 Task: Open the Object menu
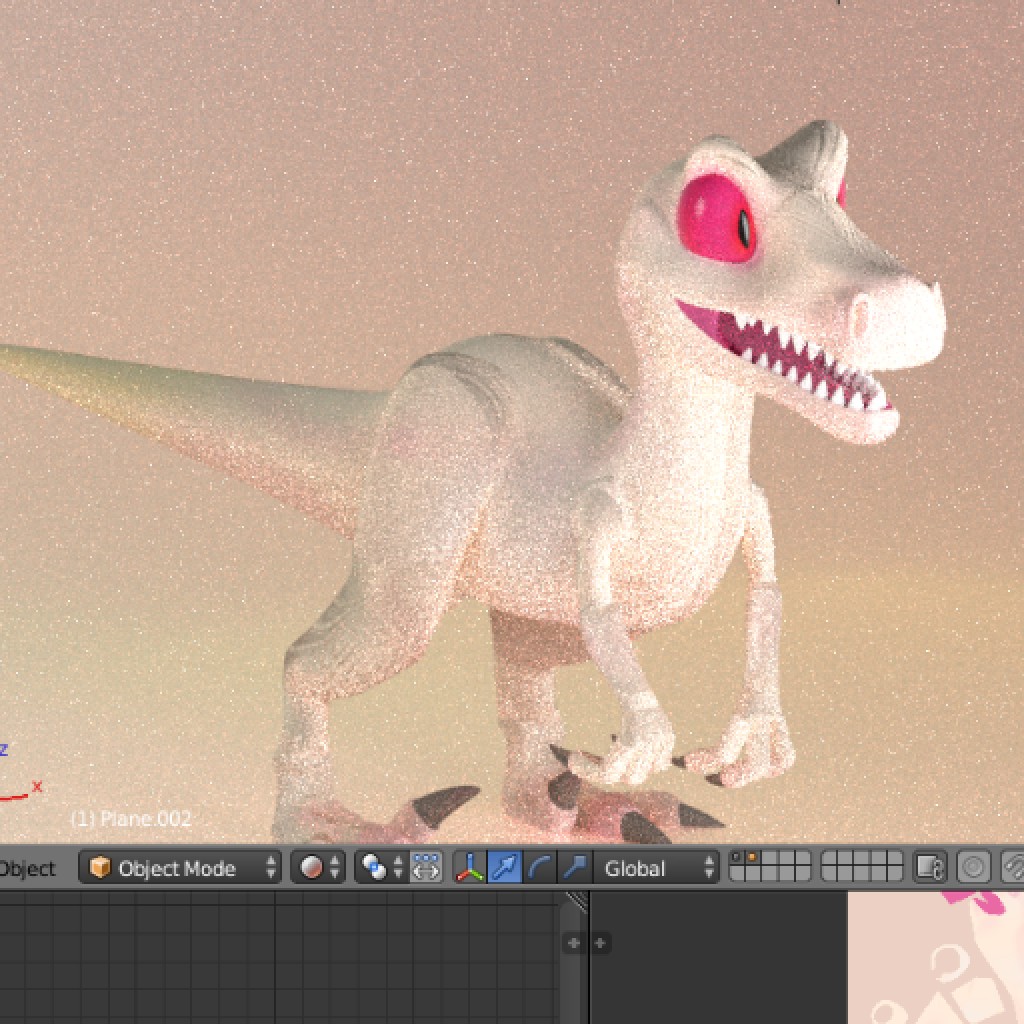click(27, 868)
